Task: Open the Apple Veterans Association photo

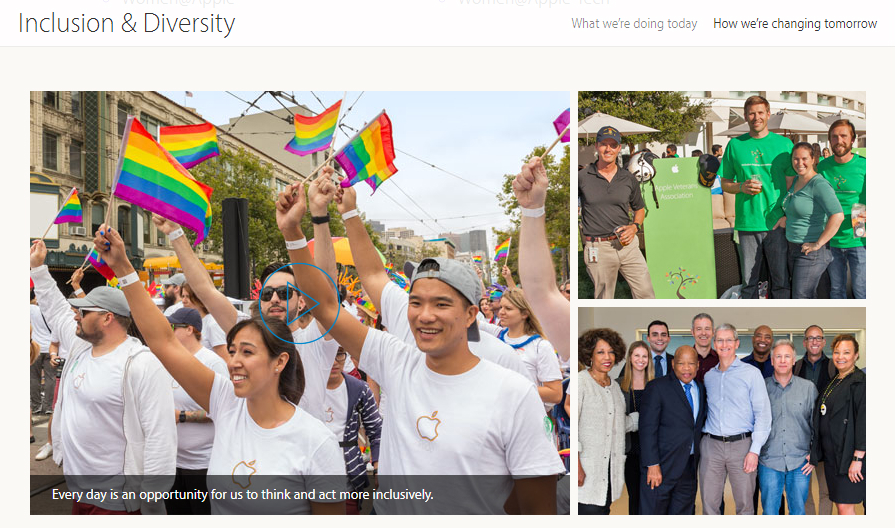Action: 721,195
